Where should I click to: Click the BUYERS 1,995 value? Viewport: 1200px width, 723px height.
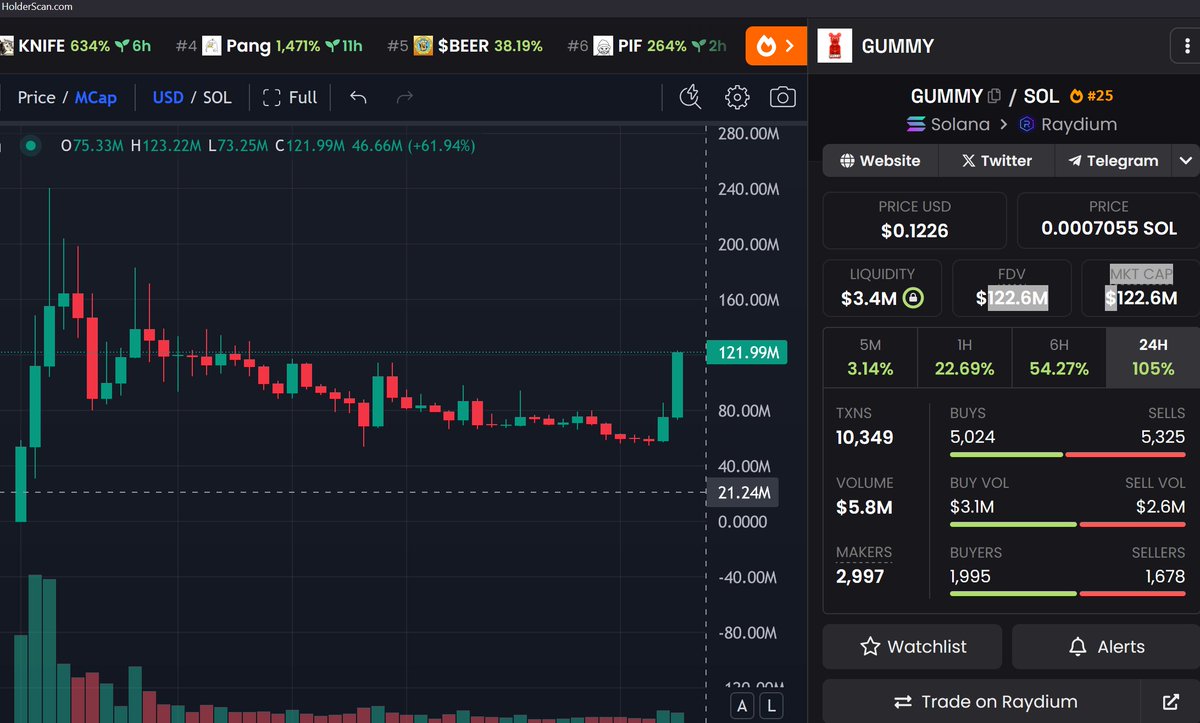pos(972,577)
